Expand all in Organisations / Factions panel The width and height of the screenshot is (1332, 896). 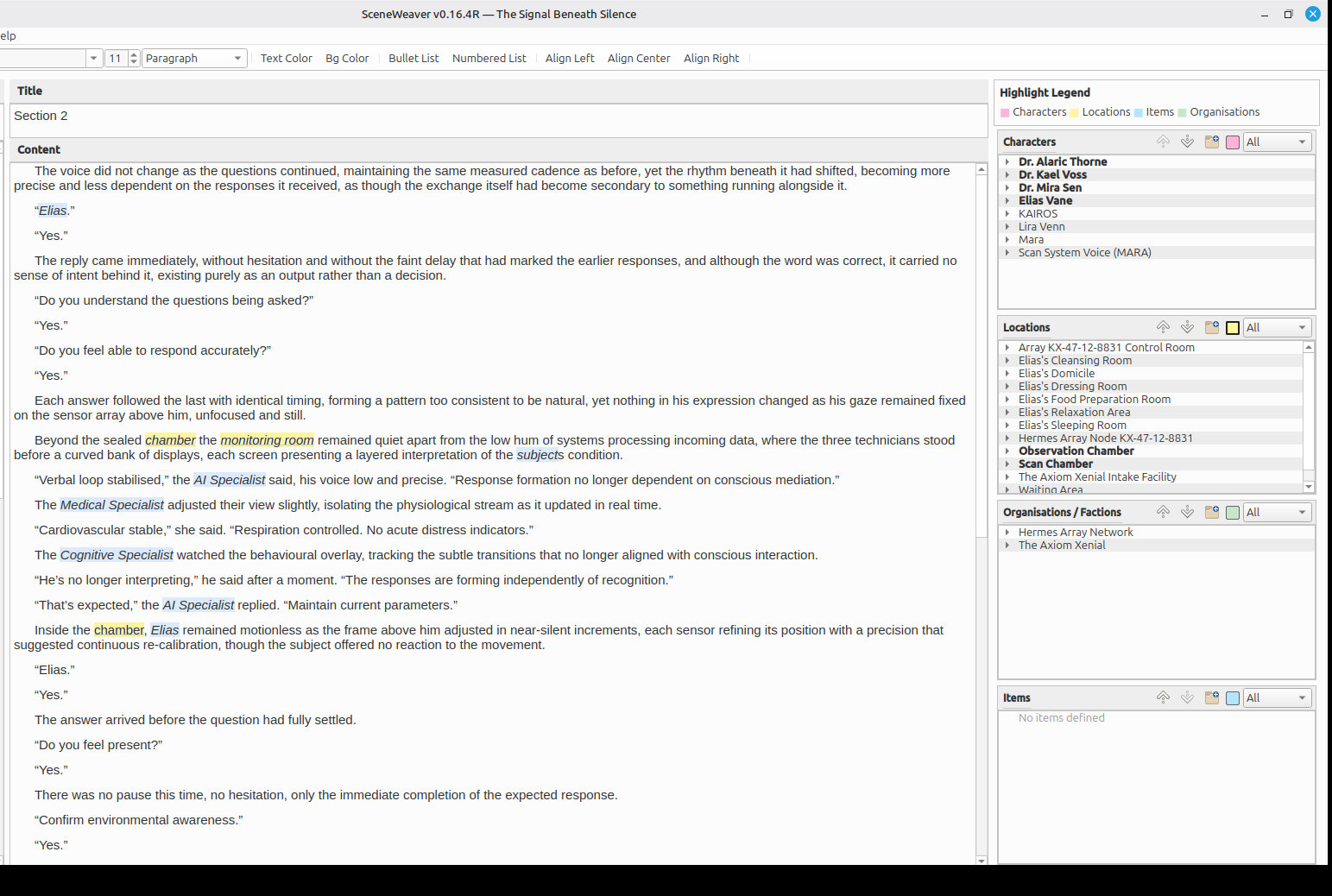click(x=1187, y=512)
